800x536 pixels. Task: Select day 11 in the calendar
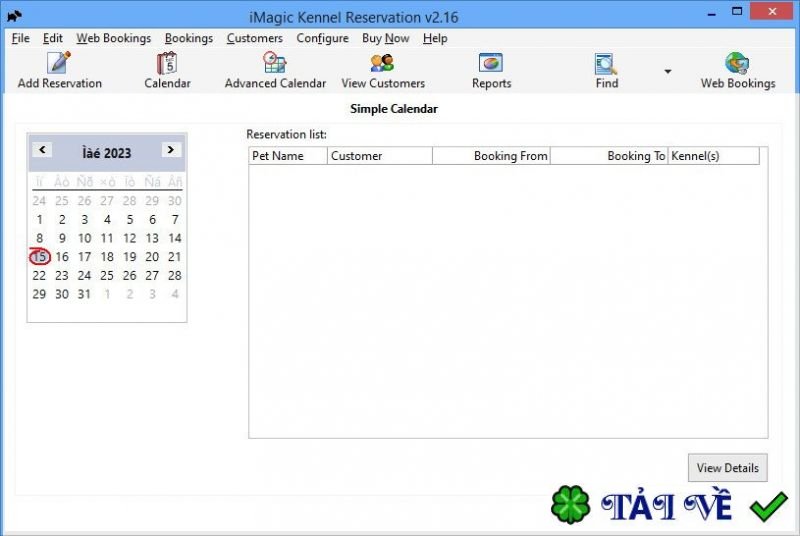pyautogui.click(x=107, y=238)
